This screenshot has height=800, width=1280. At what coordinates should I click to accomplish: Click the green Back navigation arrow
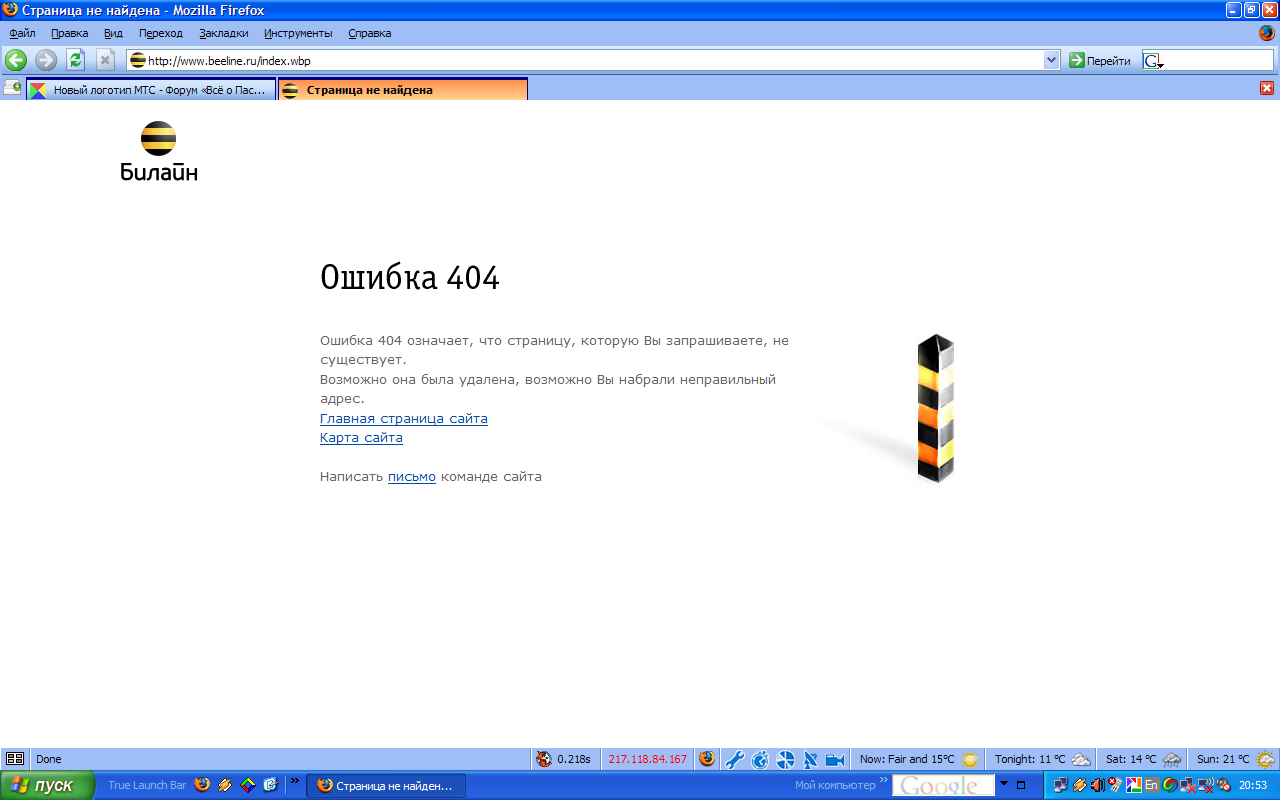[16, 60]
